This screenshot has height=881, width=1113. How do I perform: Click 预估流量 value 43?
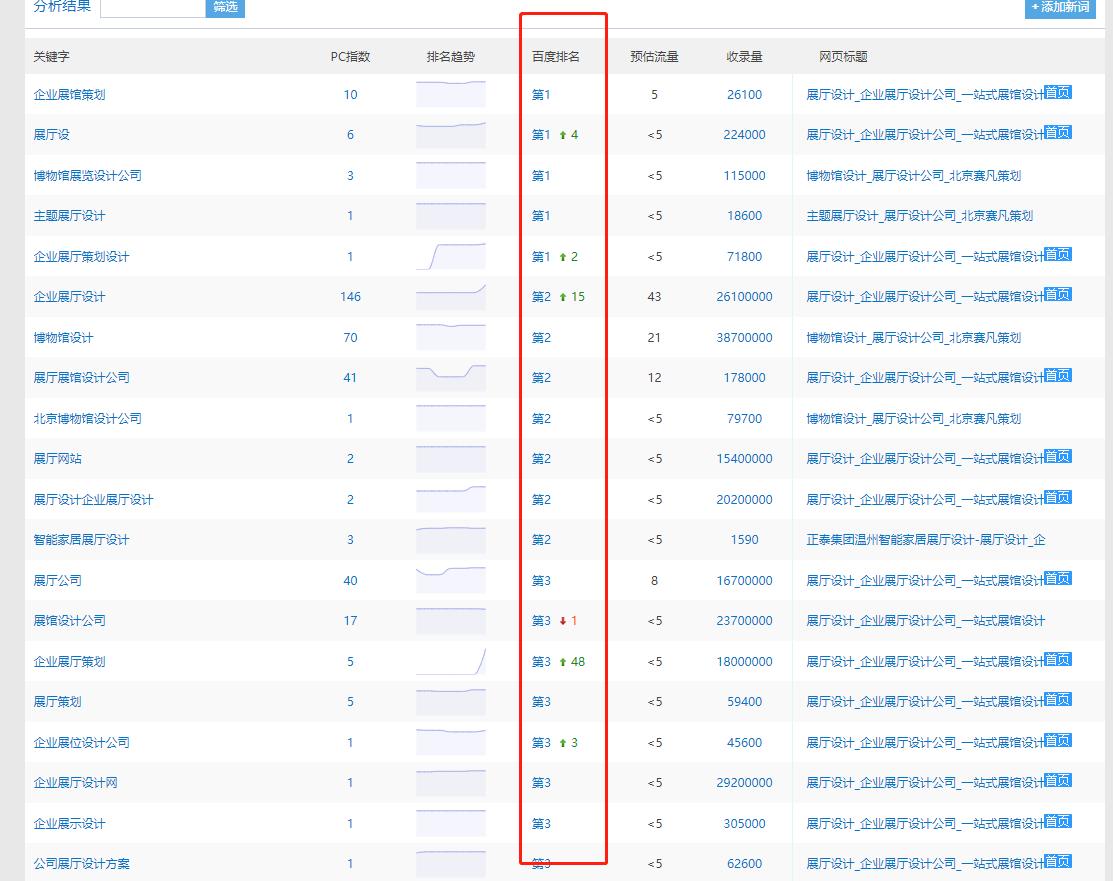(654, 297)
